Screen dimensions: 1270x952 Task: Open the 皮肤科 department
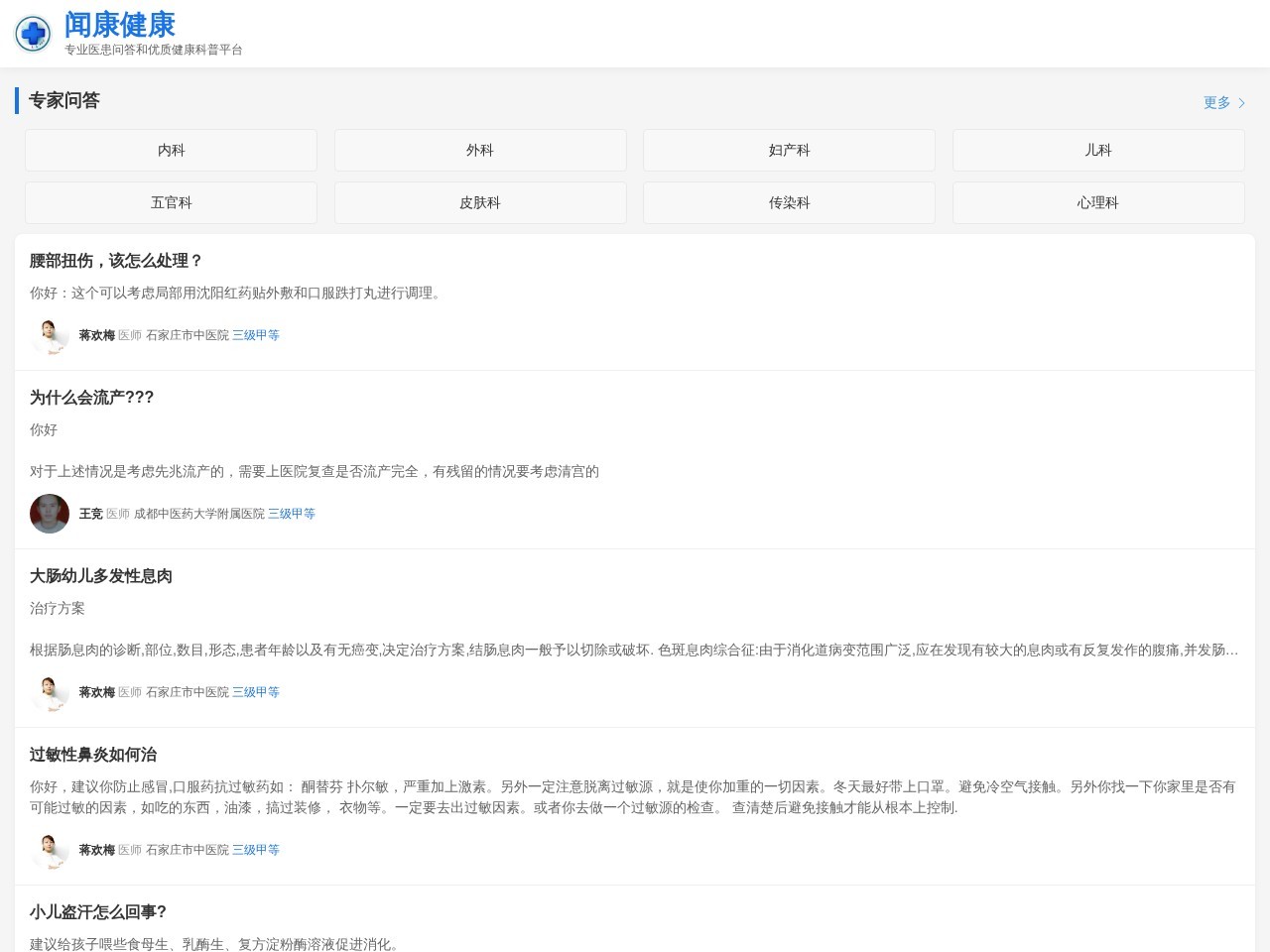tap(480, 203)
